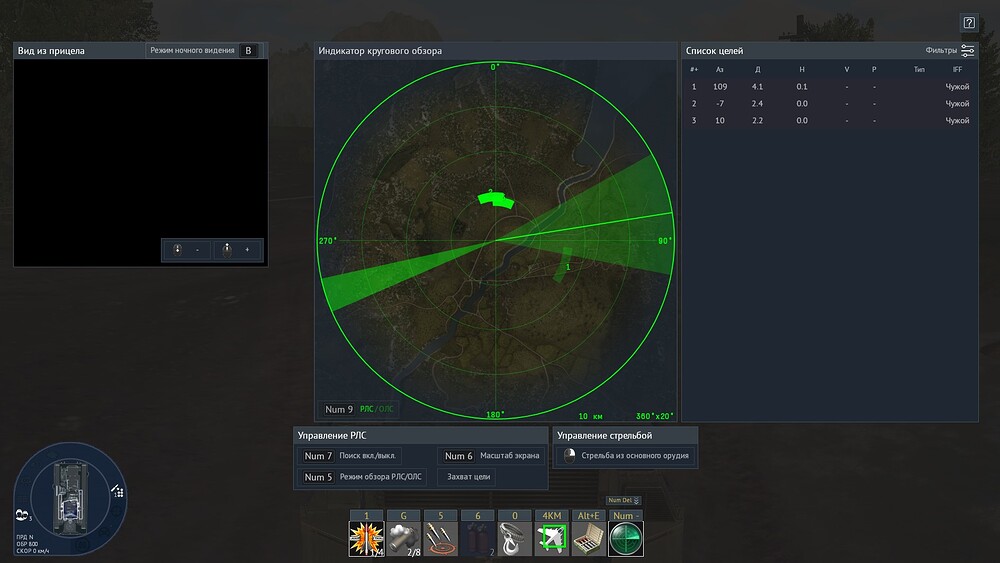Click the H altitude column header

pyautogui.click(x=802, y=69)
